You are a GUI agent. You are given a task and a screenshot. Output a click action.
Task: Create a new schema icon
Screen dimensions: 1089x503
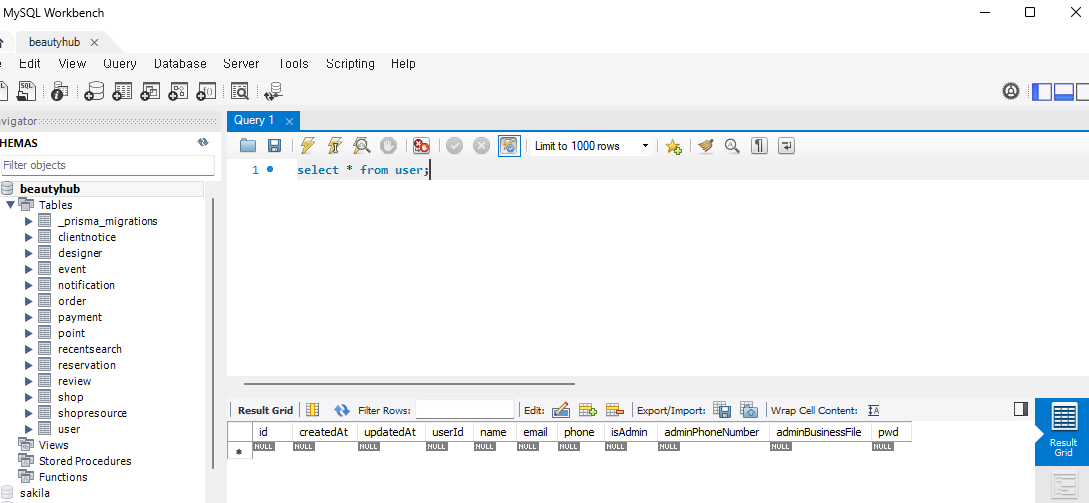tap(94, 91)
